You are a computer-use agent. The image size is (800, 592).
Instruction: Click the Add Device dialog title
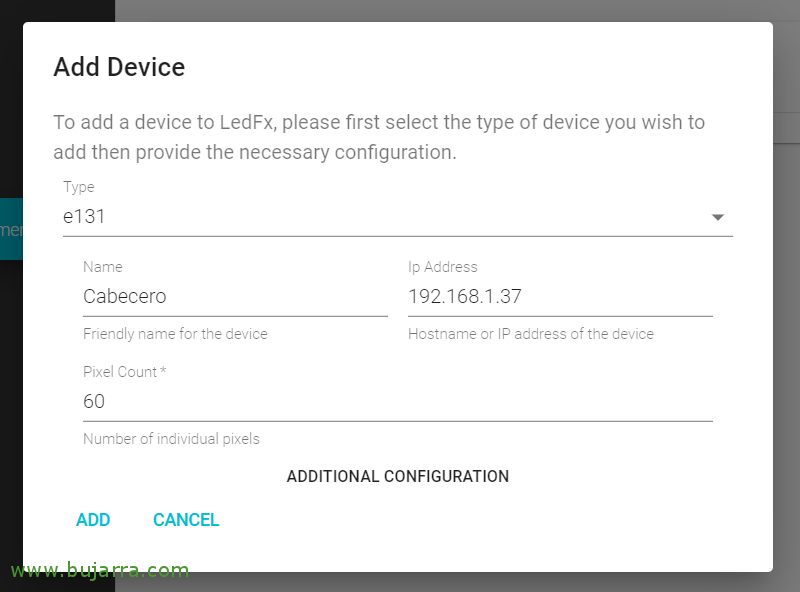pos(119,67)
